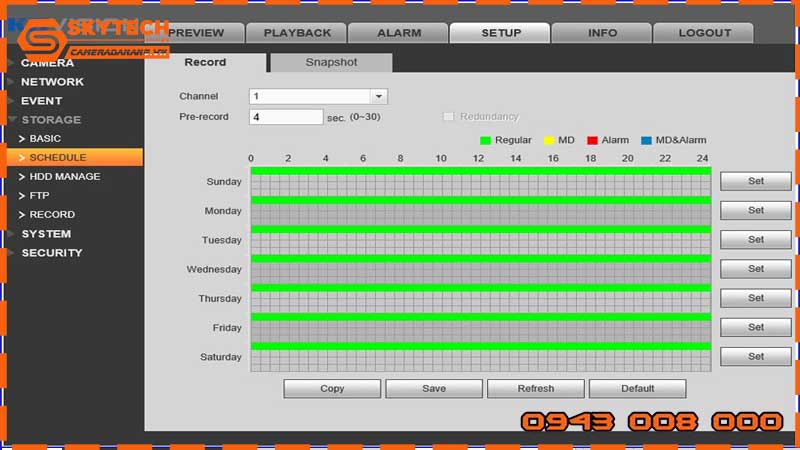The image size is (800, 450).
Task: Enable the Redundancy checkbox
Action: (x=449, y=117)
